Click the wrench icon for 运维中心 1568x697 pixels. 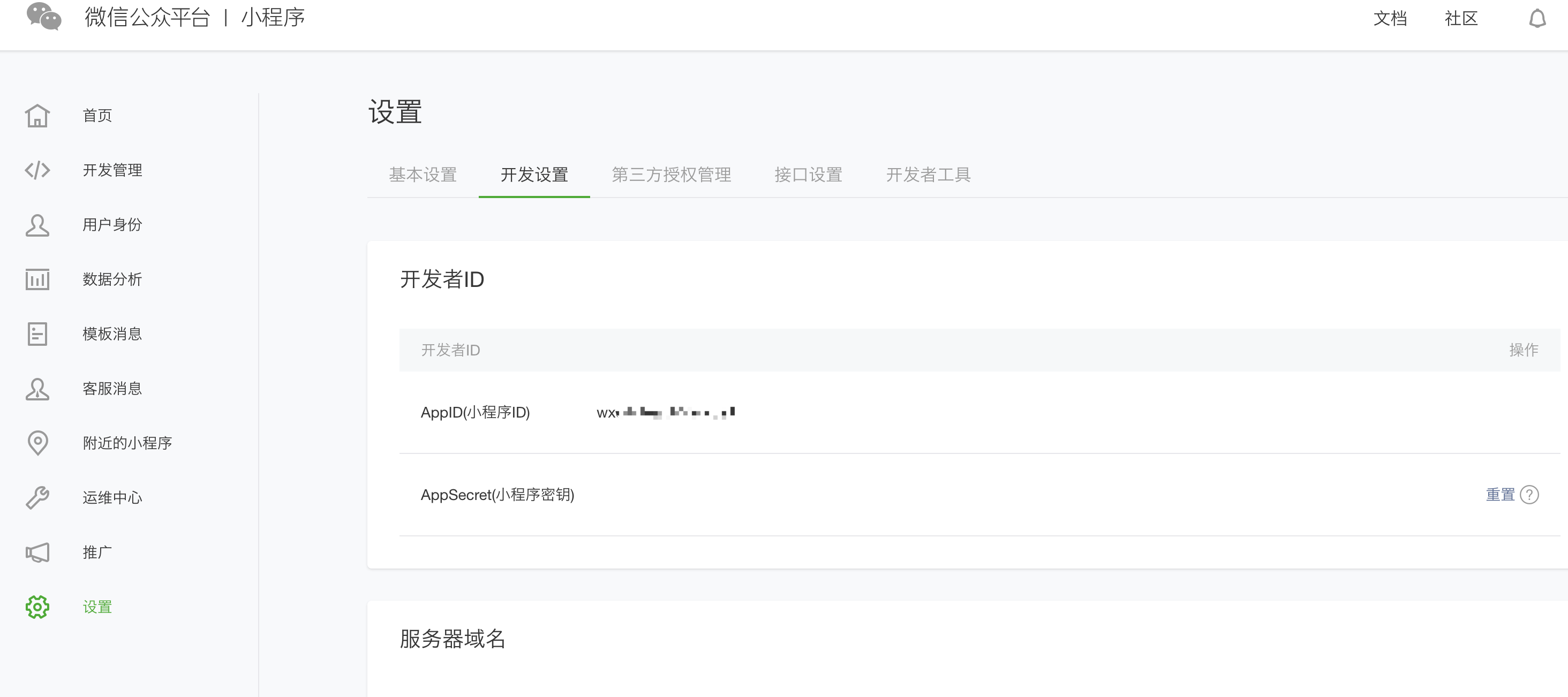pyautogui.click(x=37, y=497)
